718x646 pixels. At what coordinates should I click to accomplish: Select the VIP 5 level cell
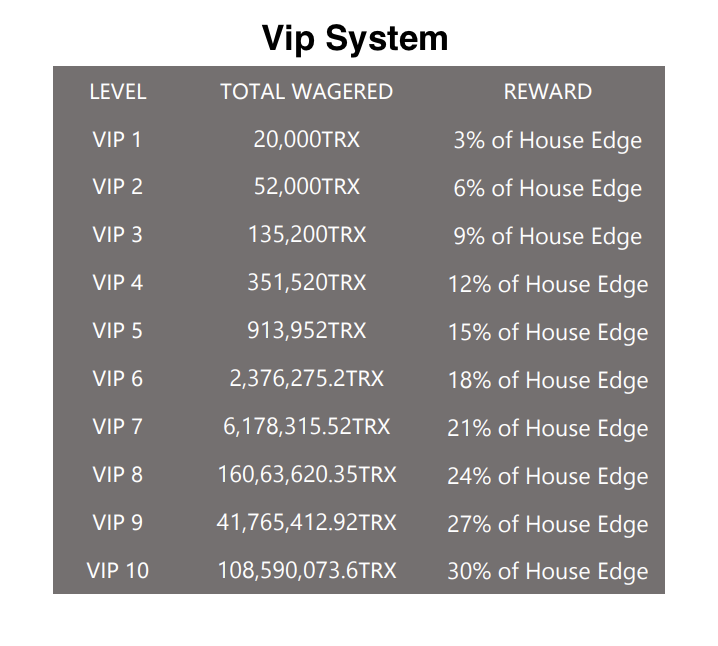point(118,331)
